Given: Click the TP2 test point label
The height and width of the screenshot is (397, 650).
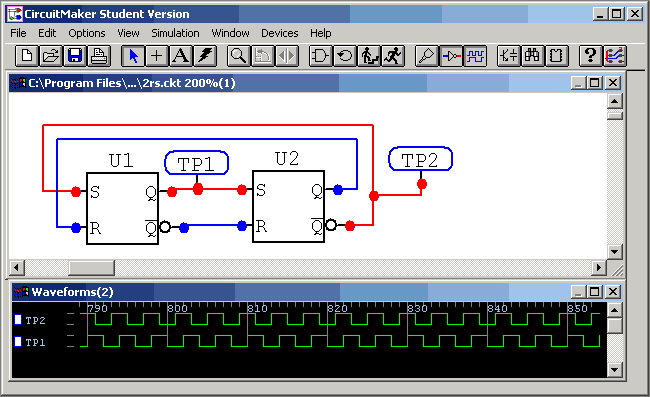Looking at the screenshot, I should 420,159.
